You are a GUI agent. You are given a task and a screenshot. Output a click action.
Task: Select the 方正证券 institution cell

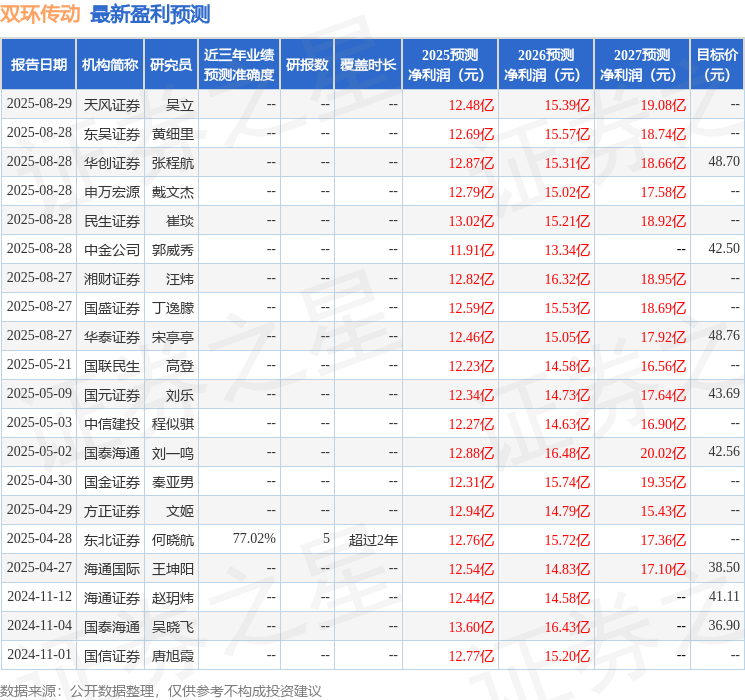[112, 511]
